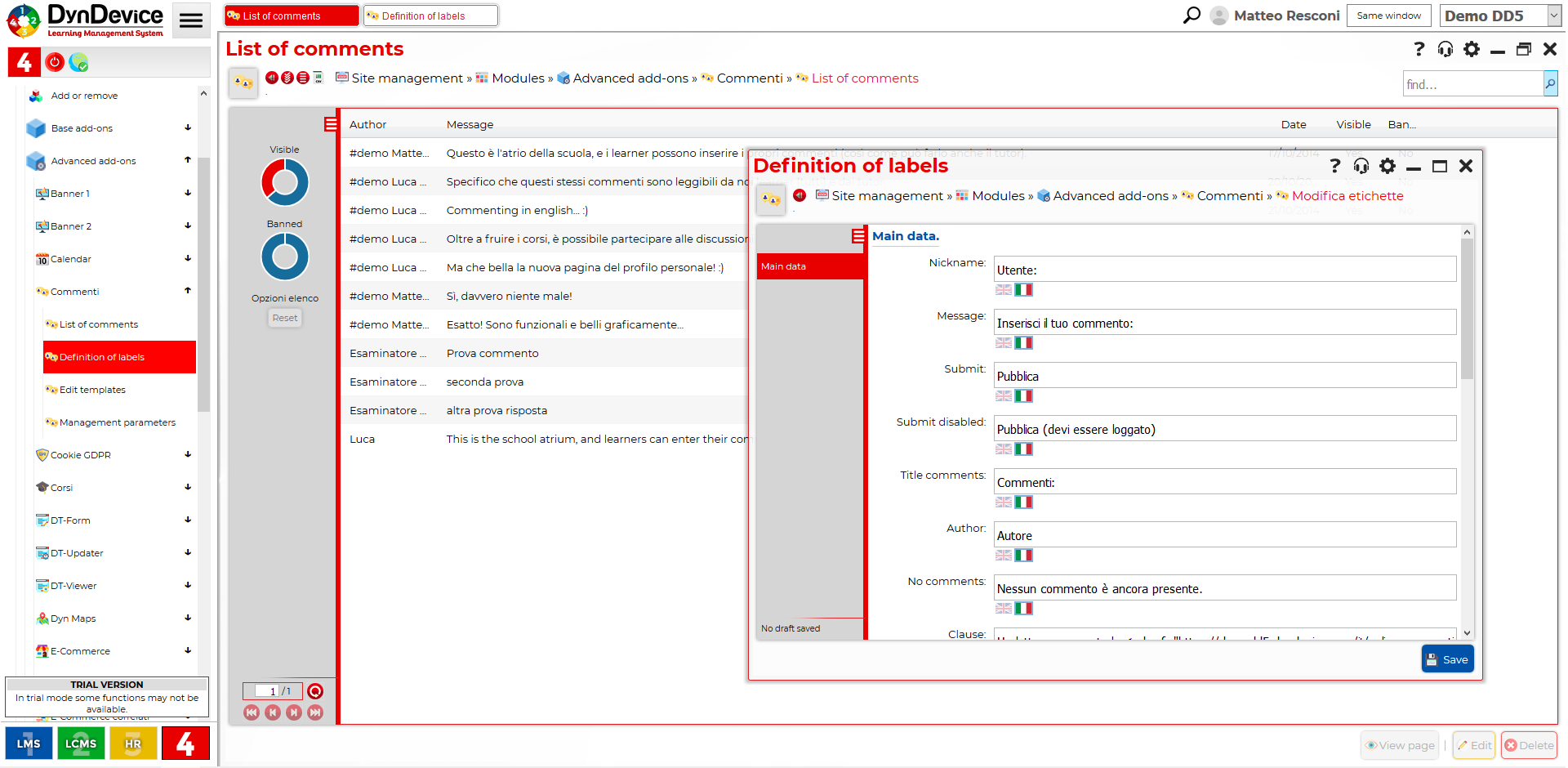Click the globe with checkmark icon
Image resolution: width=1568 pixels, height=768 pixels.
pyautogui.click(x=79, y=61)
